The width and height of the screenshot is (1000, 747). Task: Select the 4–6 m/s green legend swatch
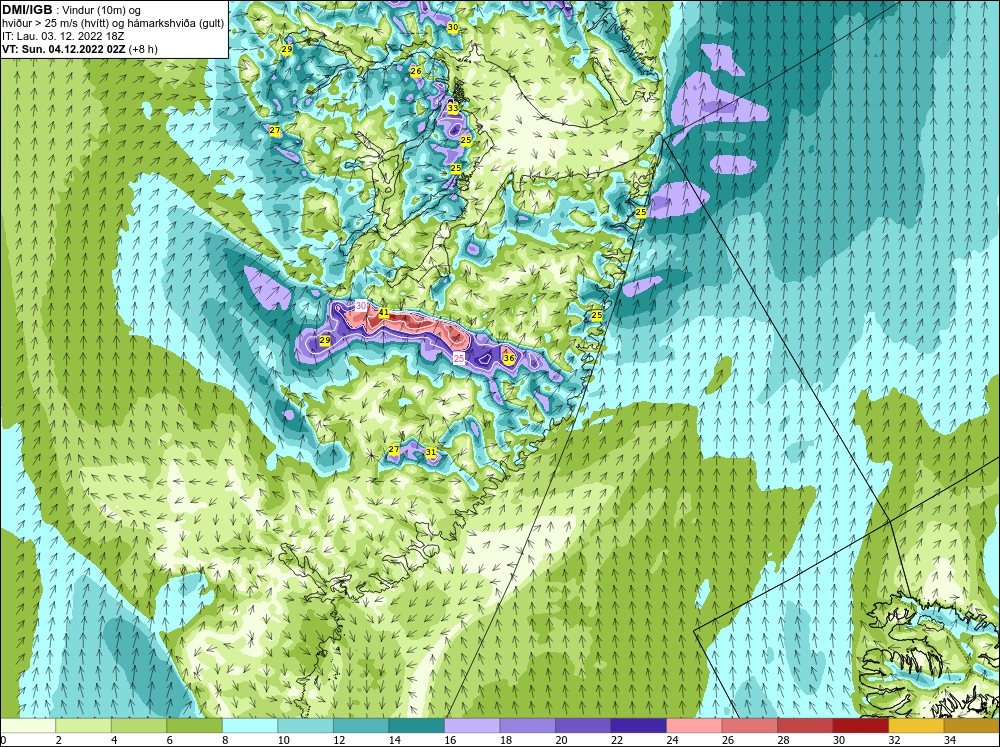coord(139,726)
